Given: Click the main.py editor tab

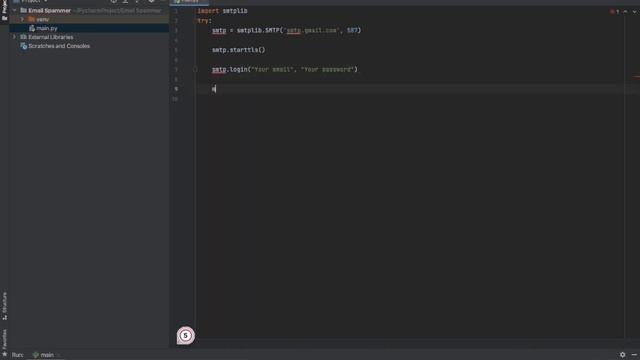Looking at the screenshot, I should pyautogui.click(x=189, y=2).
